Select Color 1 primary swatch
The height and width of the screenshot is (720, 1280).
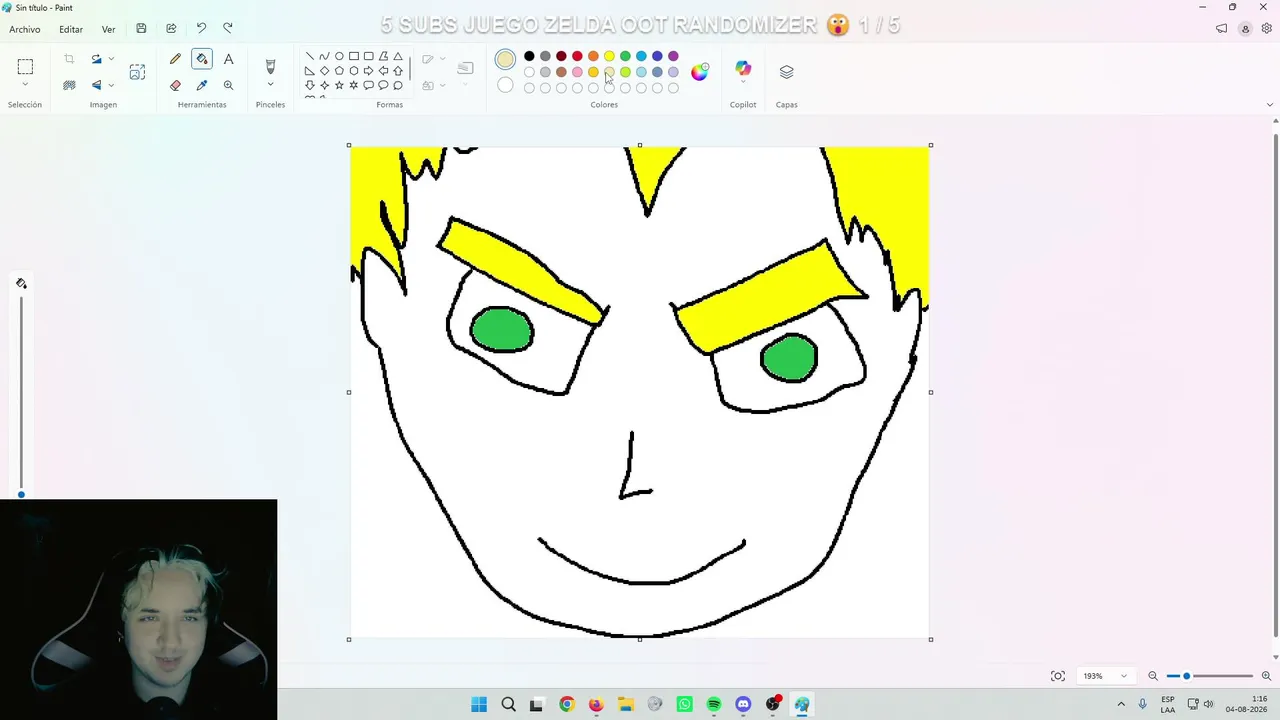pyautogui.click(x=505, y=60)
